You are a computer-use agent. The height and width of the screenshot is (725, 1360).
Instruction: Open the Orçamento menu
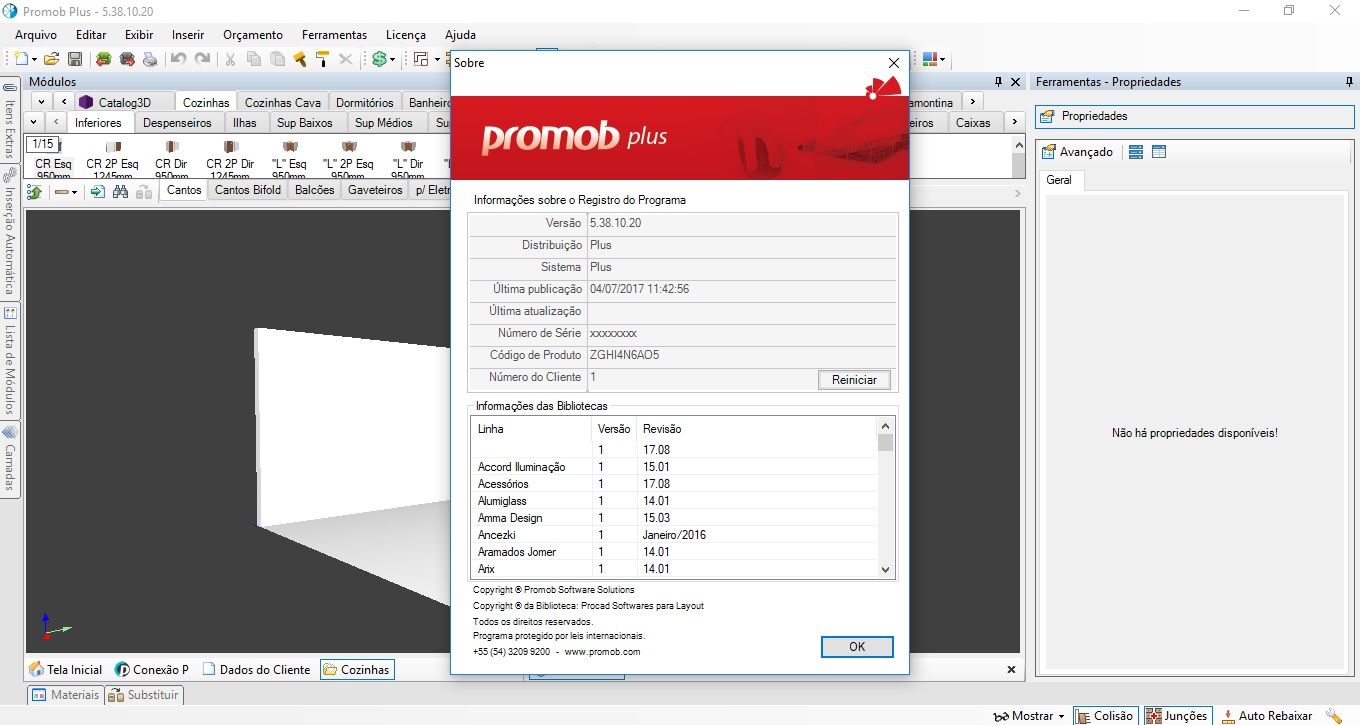tap(252, 34)
